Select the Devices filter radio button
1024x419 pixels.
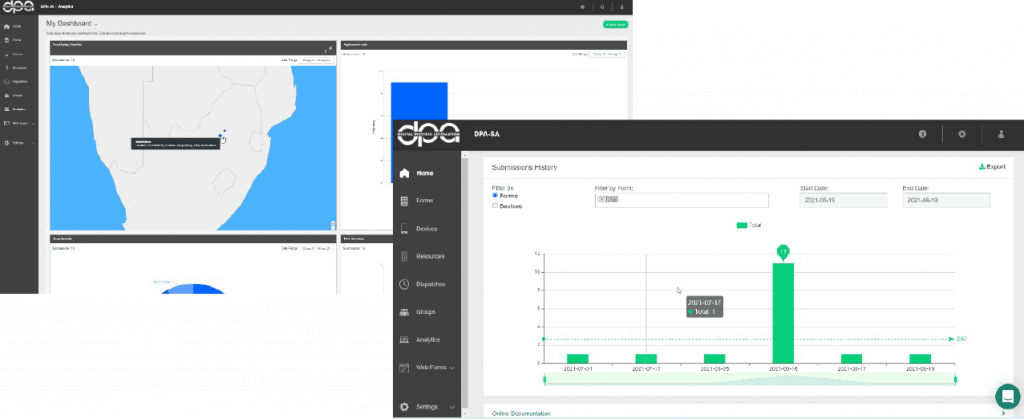[495, 206]
